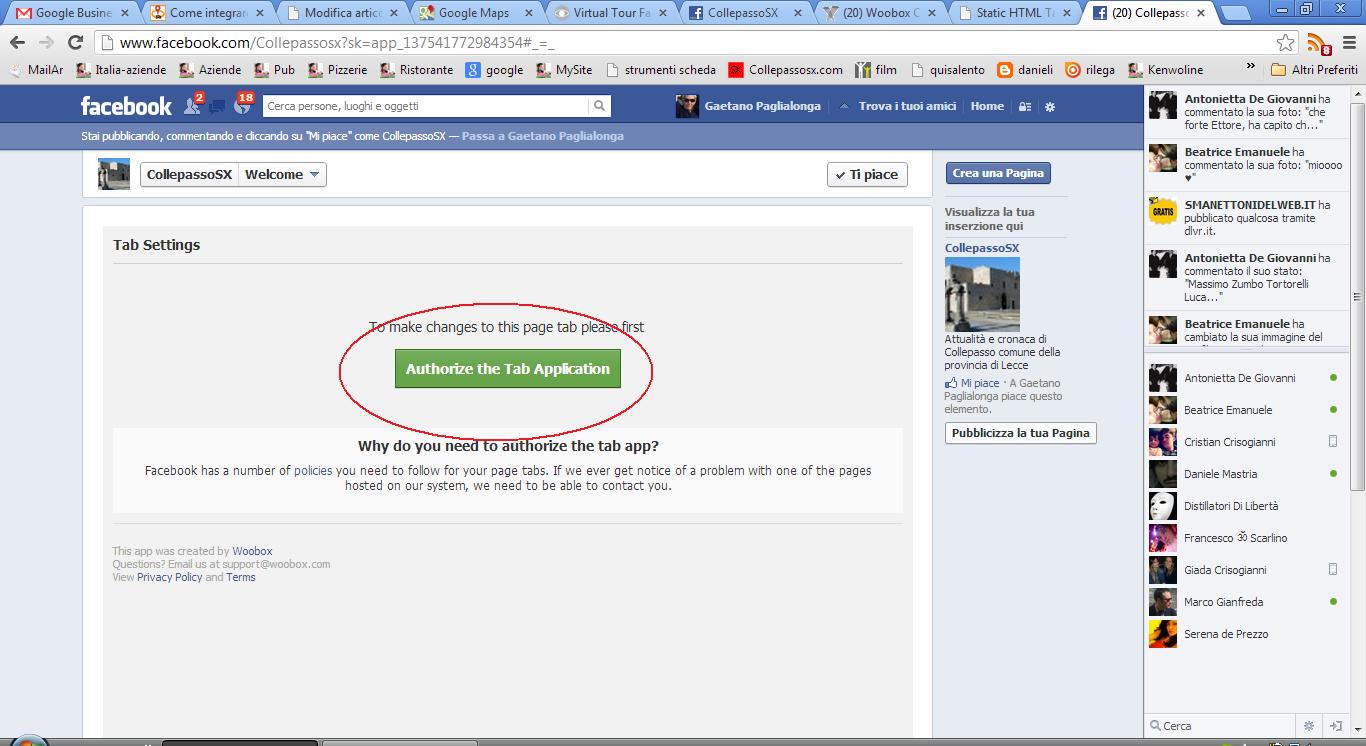This screenshot has width=1366, height=746.
Task: Switch to the Google Maps tab
Action: point(475,13)
